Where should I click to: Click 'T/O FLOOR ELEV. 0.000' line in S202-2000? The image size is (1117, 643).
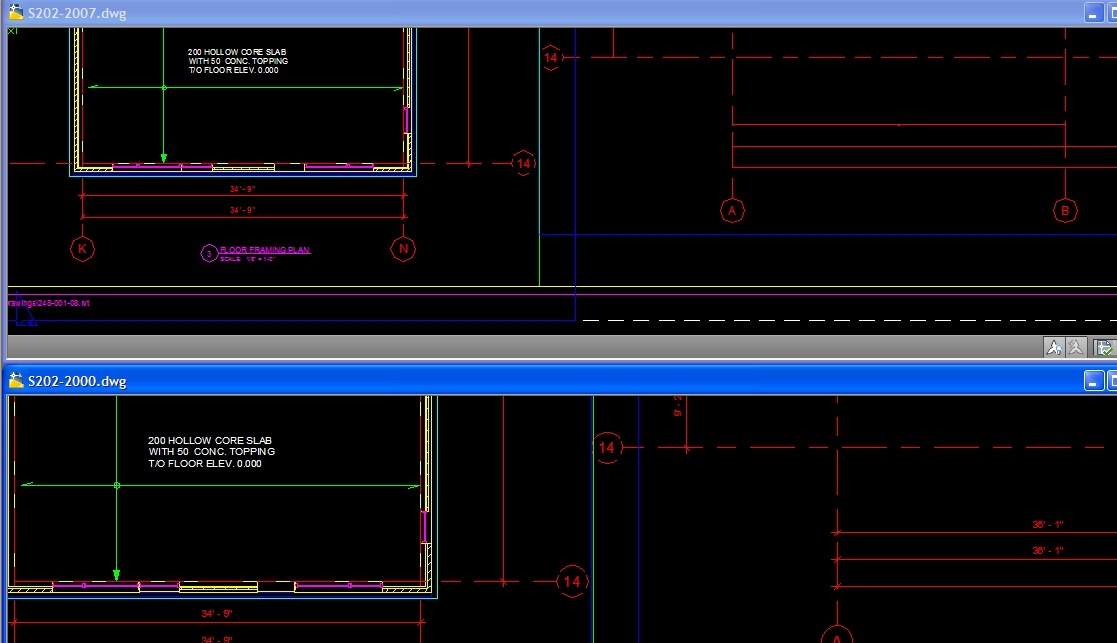pos(204,464)
